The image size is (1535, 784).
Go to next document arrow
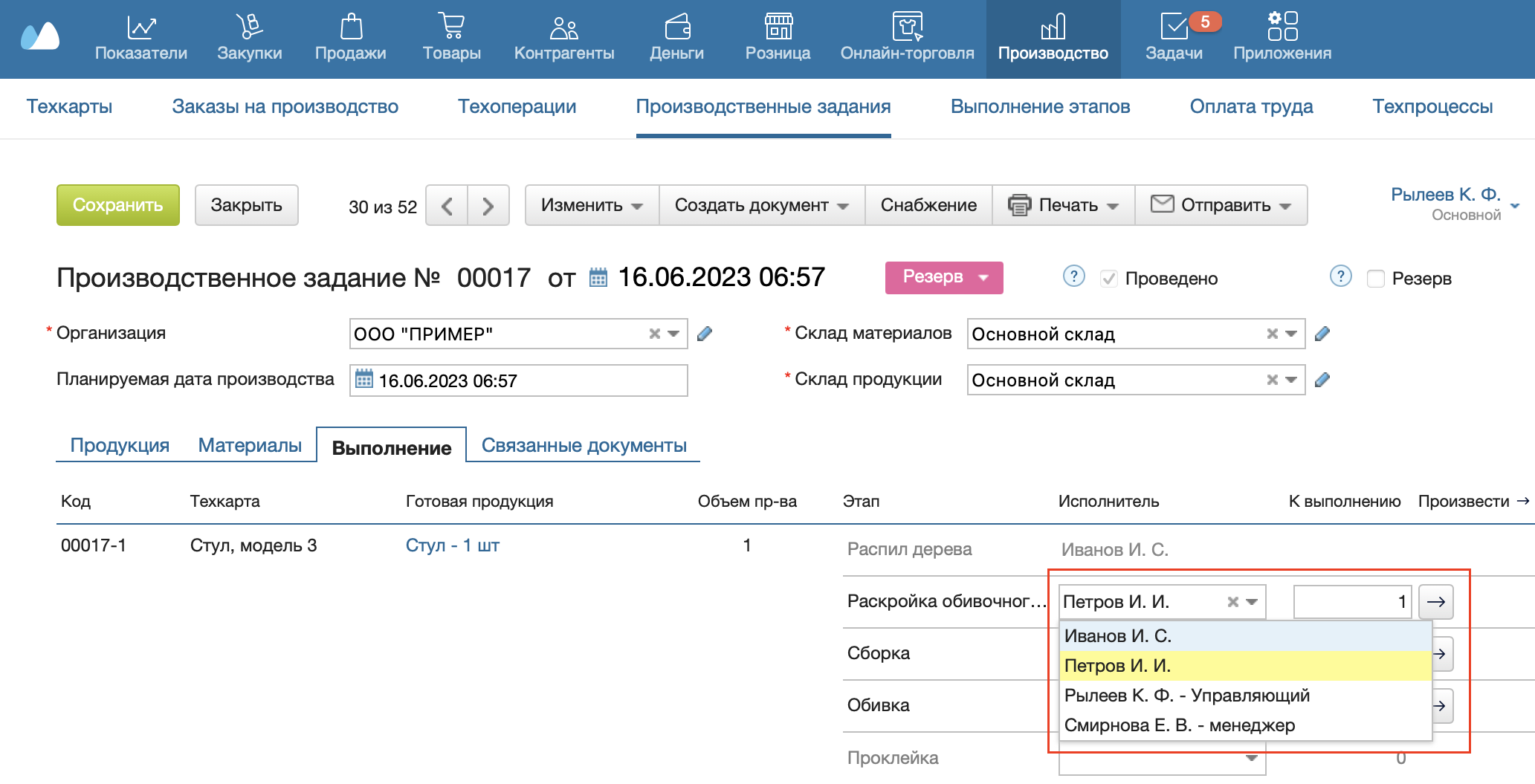488,206
